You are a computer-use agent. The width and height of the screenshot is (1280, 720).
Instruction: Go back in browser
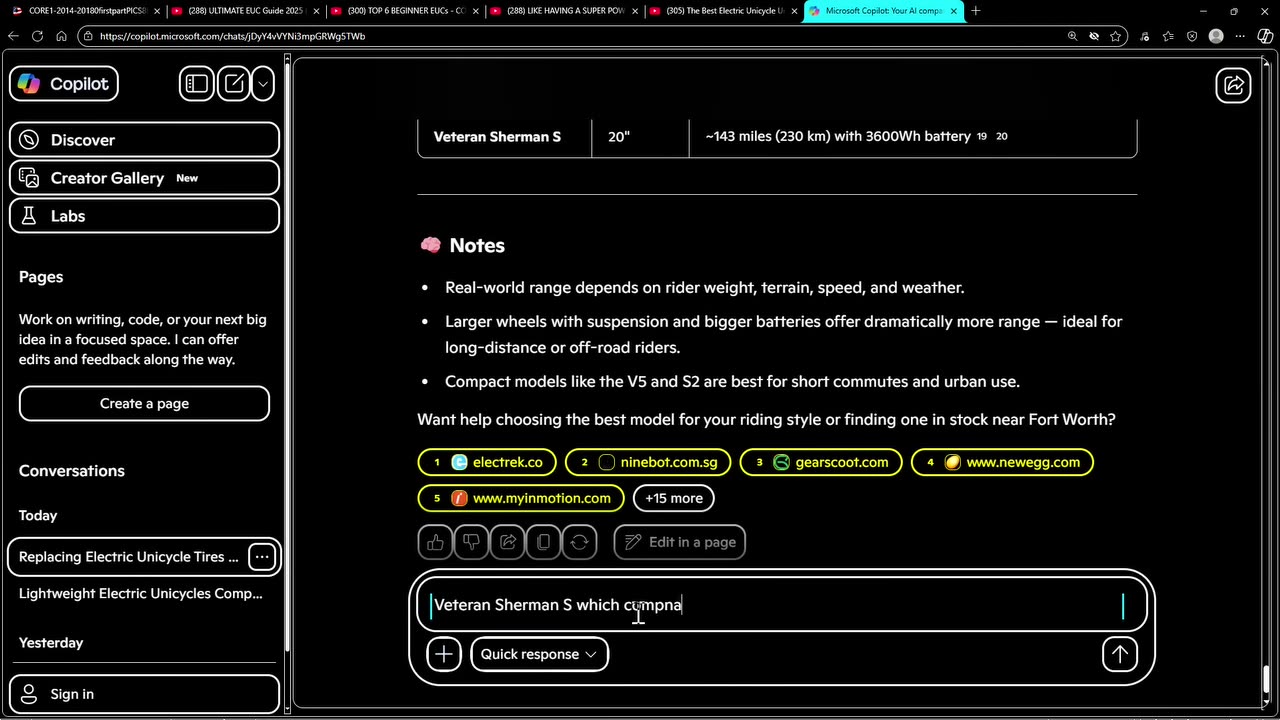click(13, 36)
